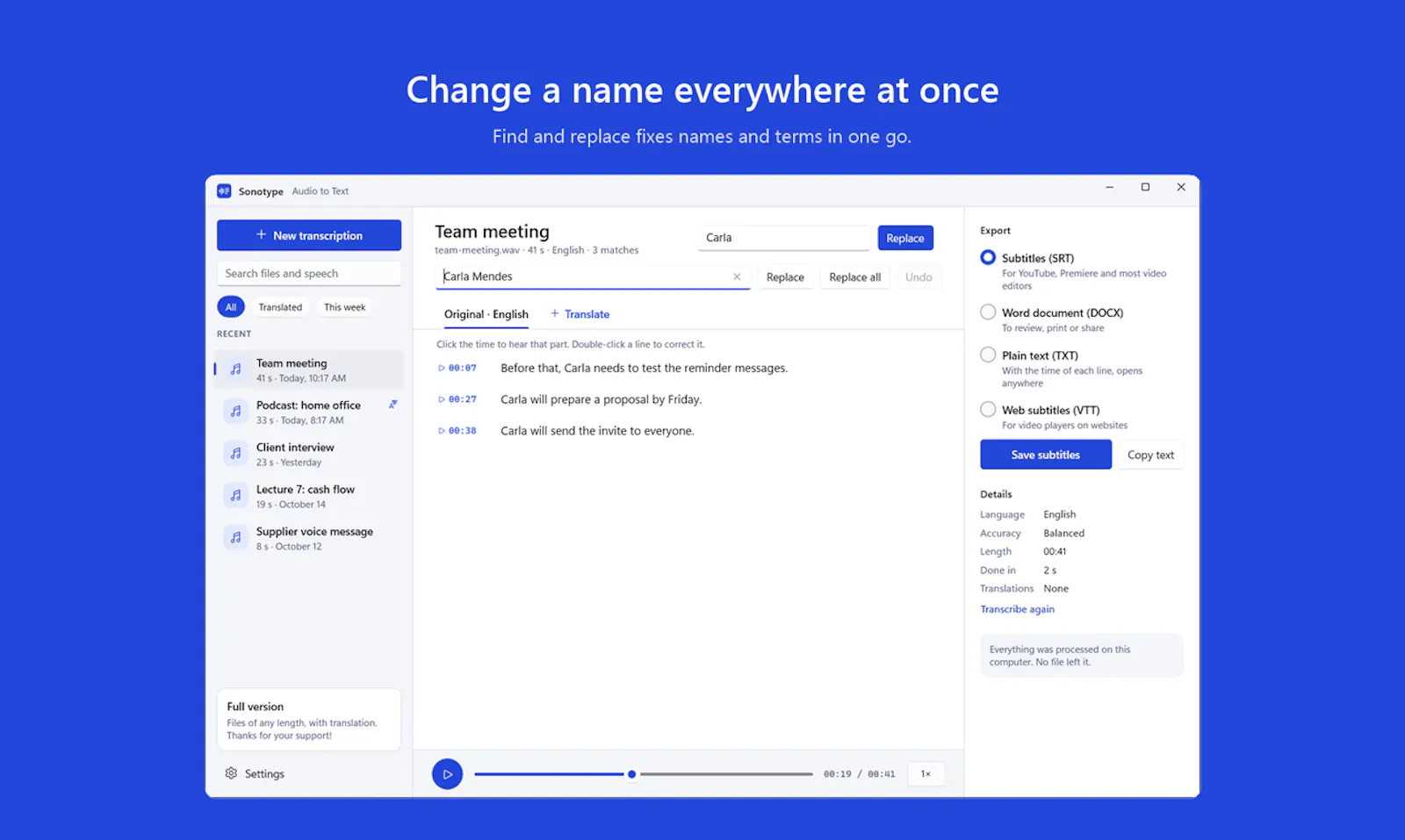Click the Sonotype app logo icon
Image resolution: width=1405 pixels, height=840 pixels.
(x=224, y=190)
